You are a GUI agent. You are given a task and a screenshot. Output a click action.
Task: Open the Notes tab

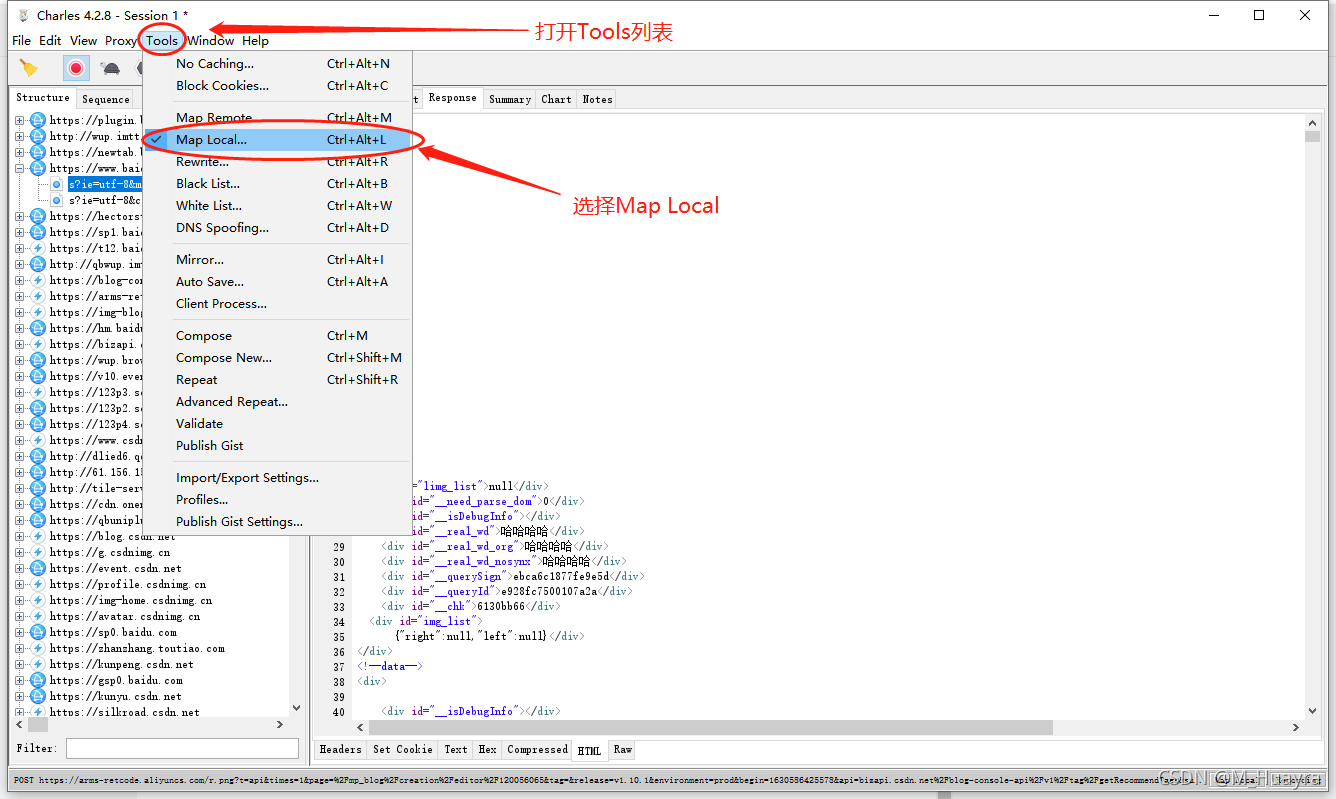597,99
